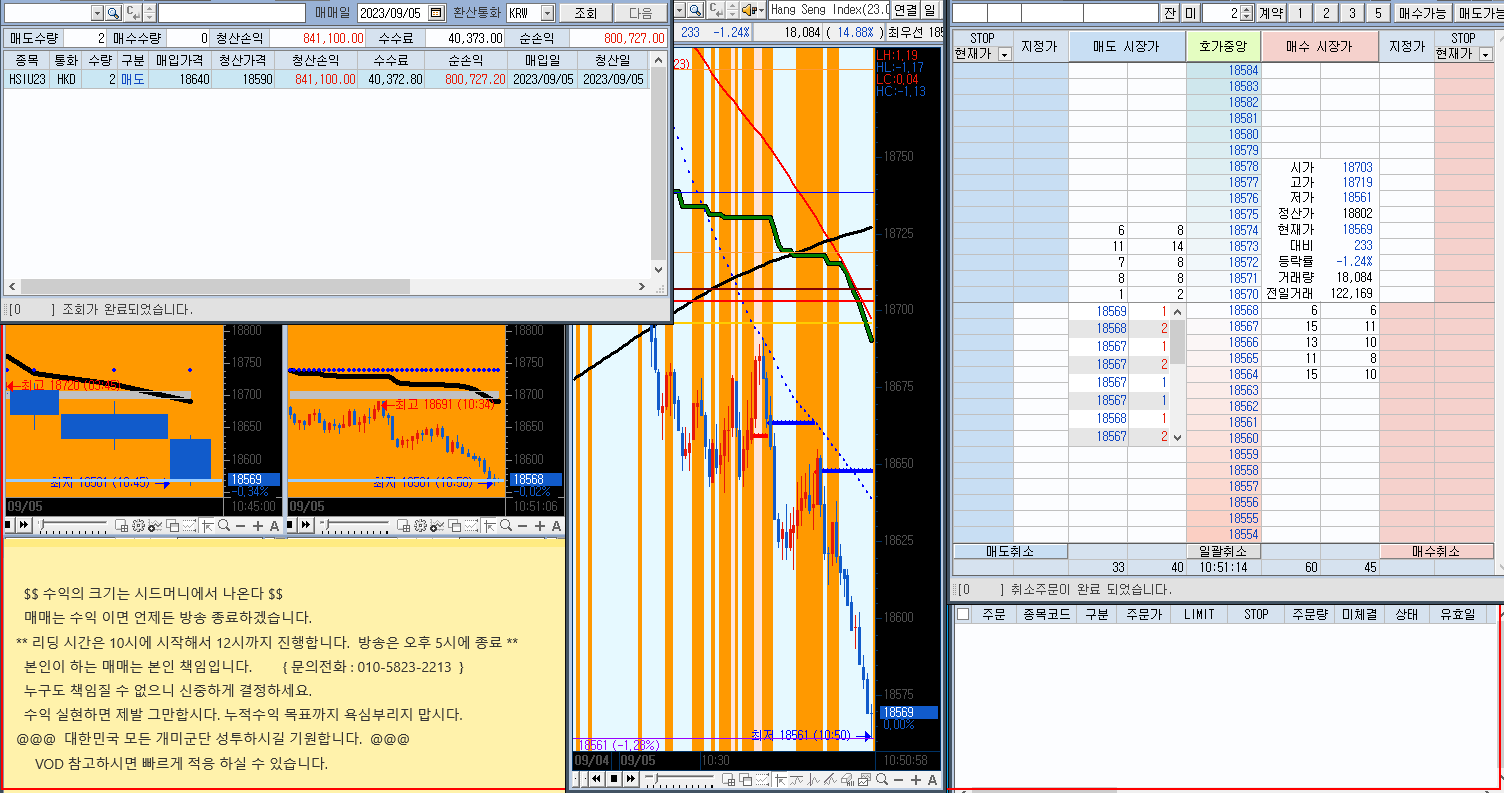
Task: Click the minus zoom-out icon in main chart toolbar
Action: [899, 779]
